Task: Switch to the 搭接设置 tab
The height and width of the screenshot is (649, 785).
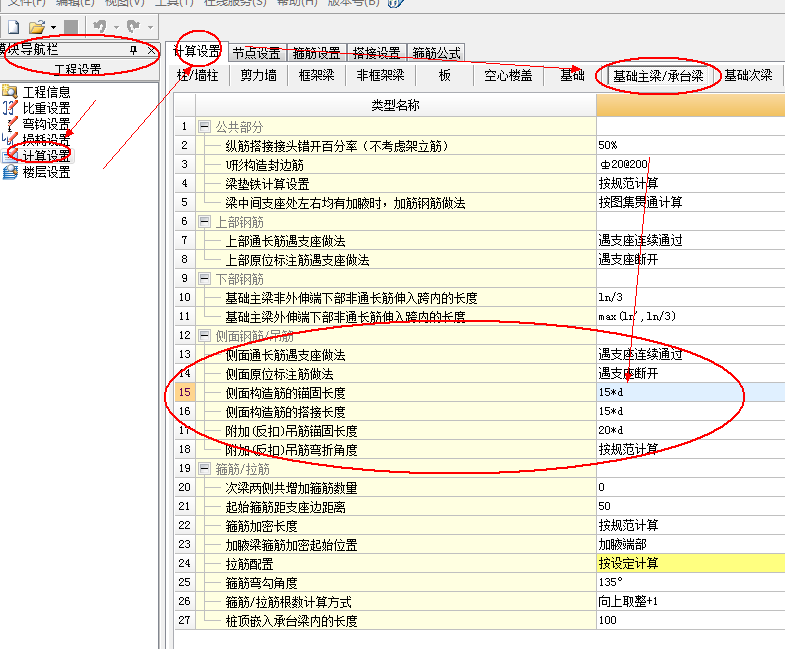Action: (x=376, y=53)
